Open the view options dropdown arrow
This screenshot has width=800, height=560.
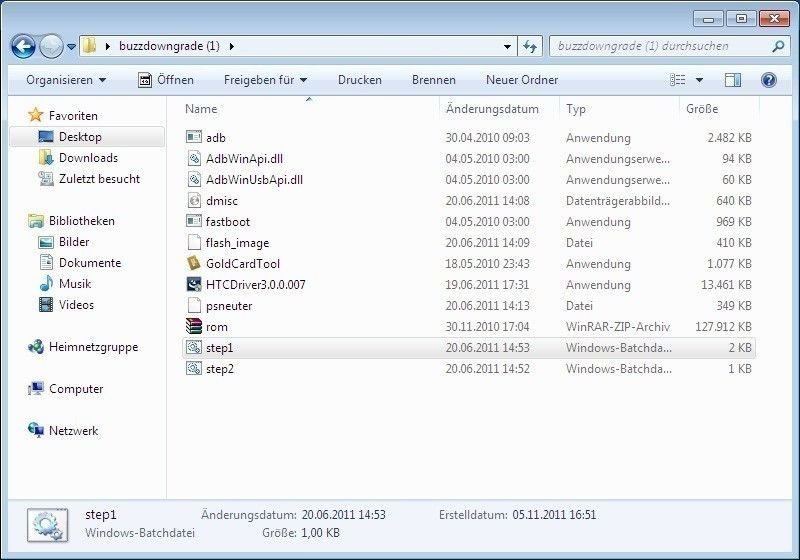click(699, 80)
